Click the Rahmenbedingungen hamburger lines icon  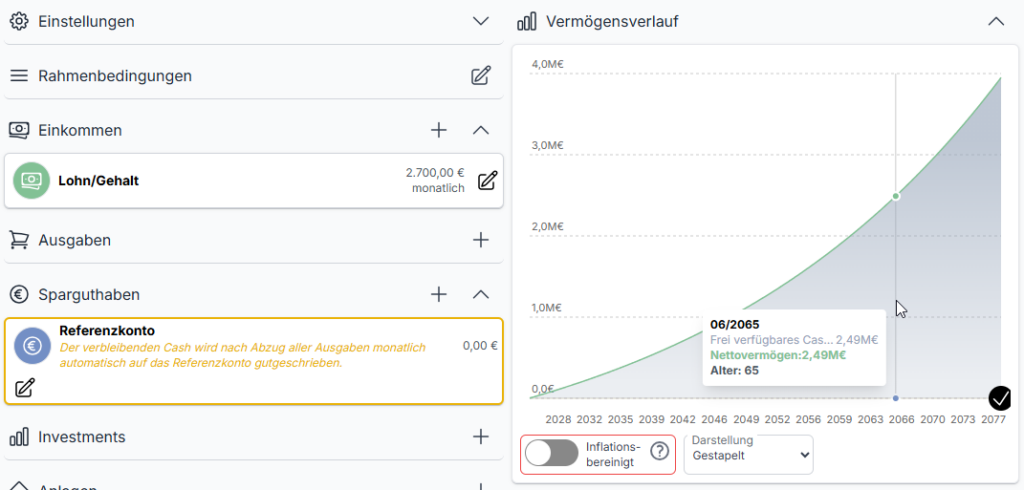20,76
